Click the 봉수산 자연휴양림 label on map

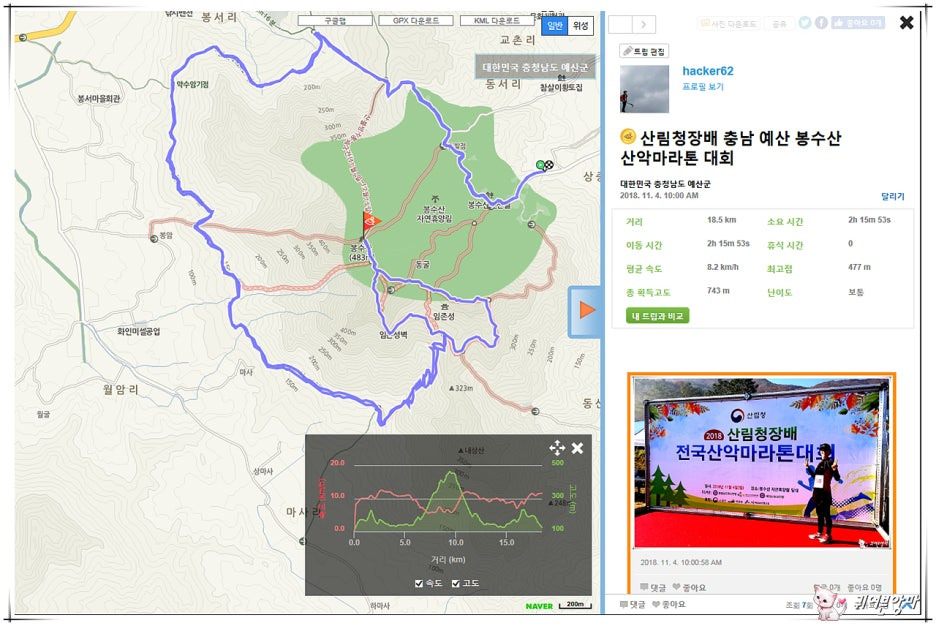click(x=434, y=214)
